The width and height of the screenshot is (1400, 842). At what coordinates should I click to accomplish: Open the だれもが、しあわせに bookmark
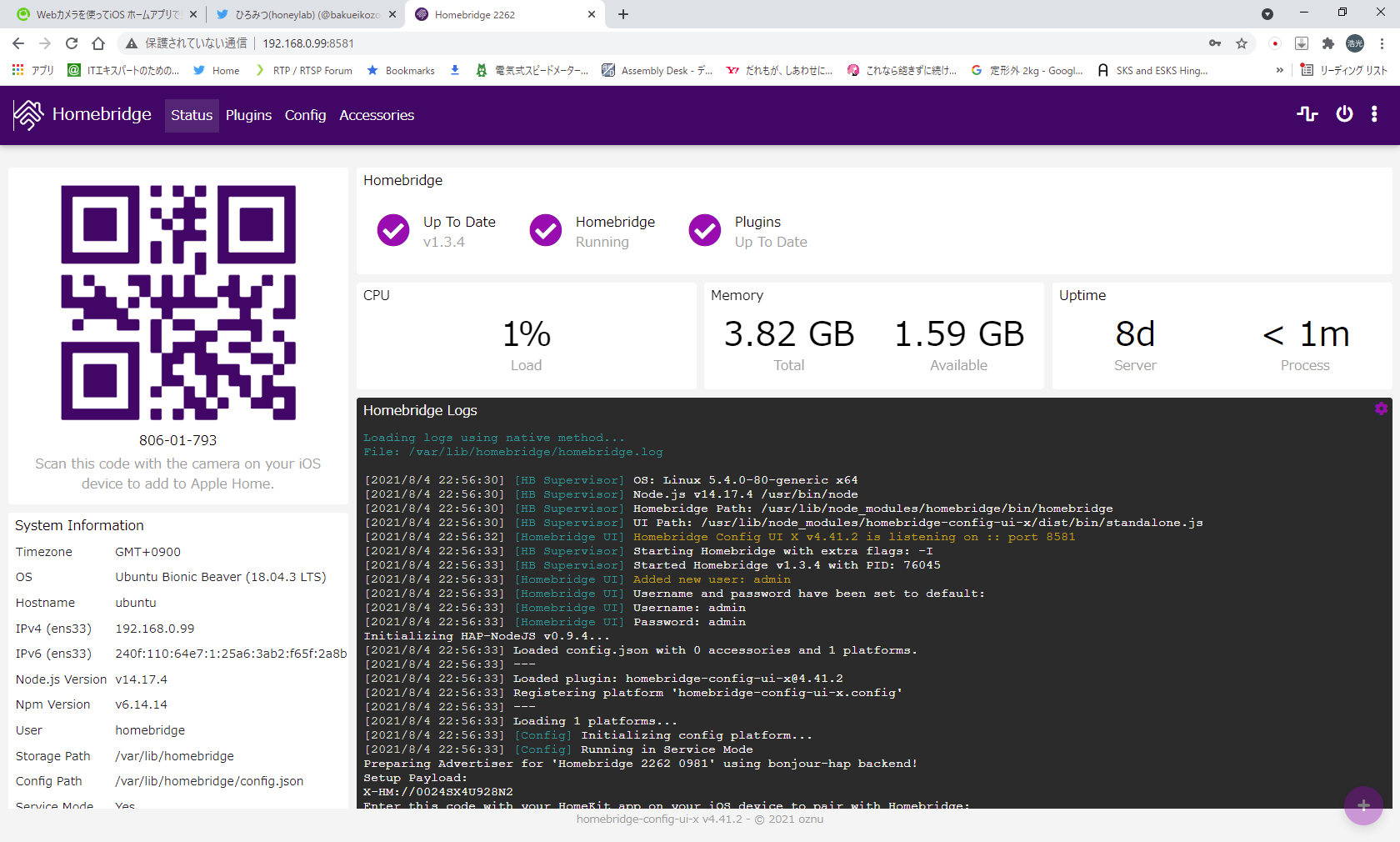[x=779, y=71]
